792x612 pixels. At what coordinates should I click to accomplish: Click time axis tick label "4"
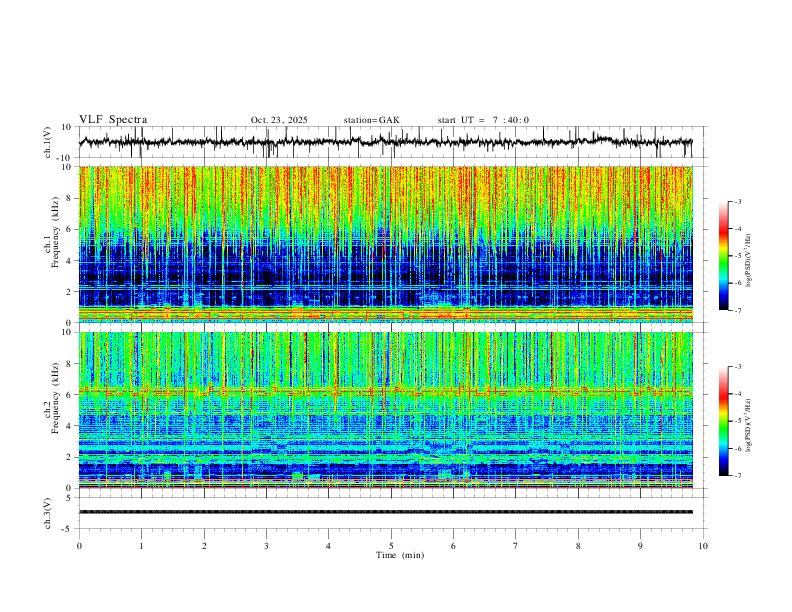click(328, 546)
